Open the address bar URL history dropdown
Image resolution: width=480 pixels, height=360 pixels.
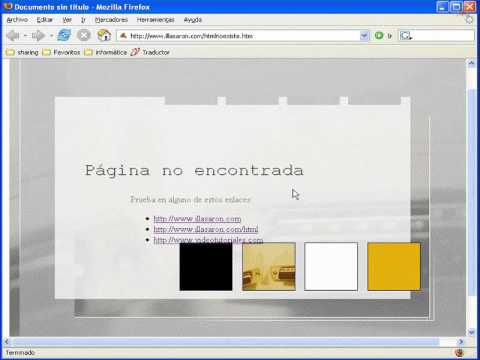[364, 35]
